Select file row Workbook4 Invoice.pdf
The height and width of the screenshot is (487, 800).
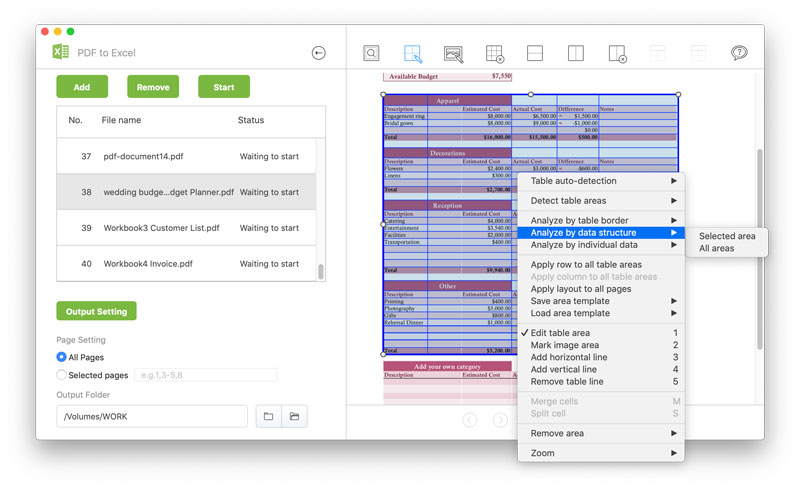(x=187, y=263)
